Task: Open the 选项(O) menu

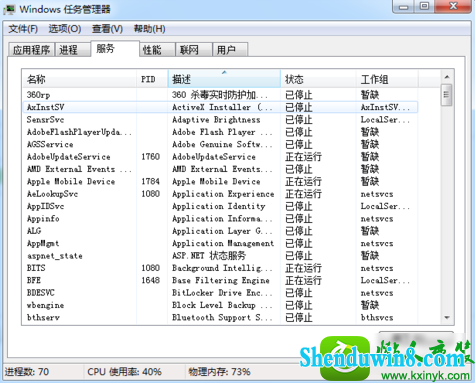Action: (65, 29)
